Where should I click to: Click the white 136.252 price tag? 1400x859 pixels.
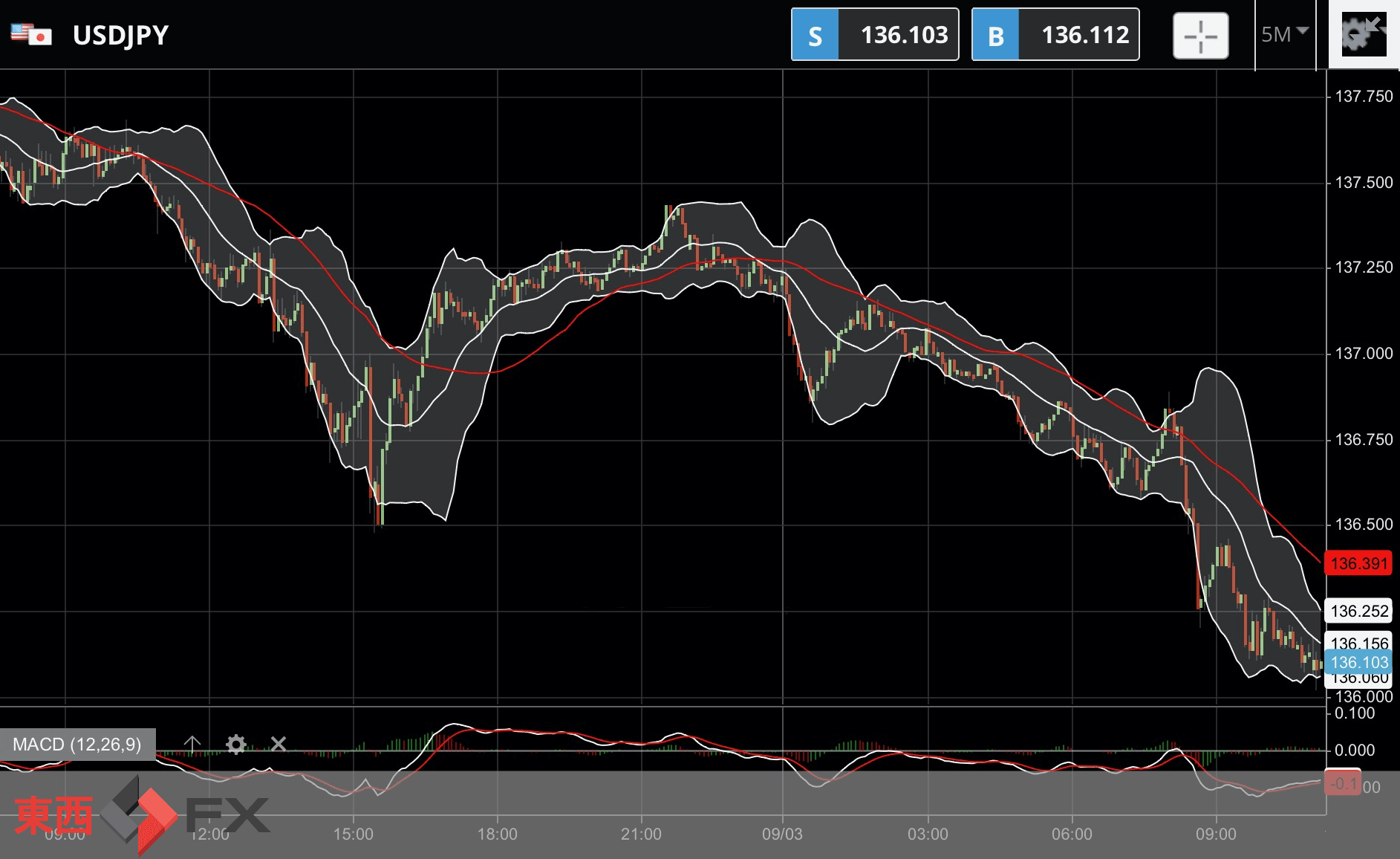coord(1358,611)
